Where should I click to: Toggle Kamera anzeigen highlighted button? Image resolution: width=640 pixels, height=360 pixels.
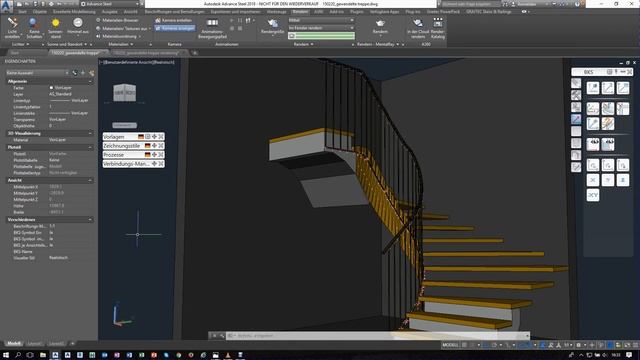click(x=175, y=28)
